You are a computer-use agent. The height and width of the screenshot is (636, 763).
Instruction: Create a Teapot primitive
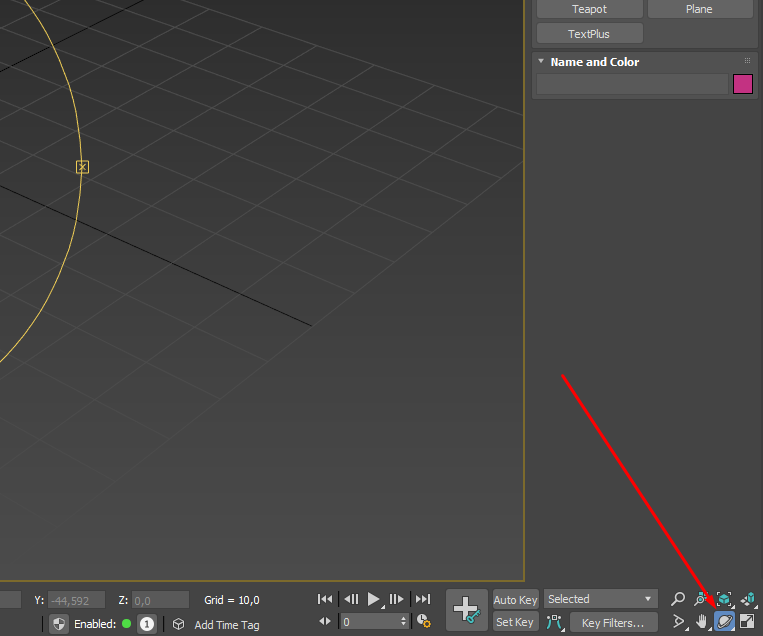pos(589,9)
